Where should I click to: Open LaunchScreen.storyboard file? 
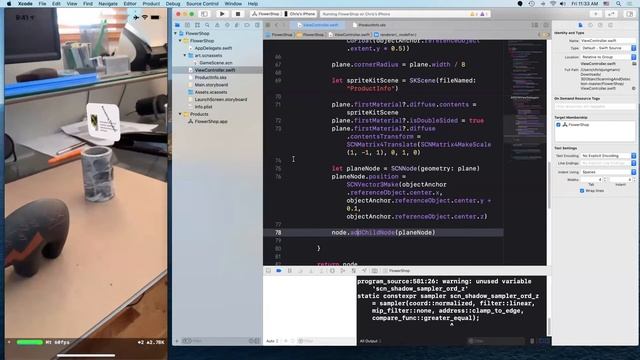pyautogui.click(x=220, y=100)
